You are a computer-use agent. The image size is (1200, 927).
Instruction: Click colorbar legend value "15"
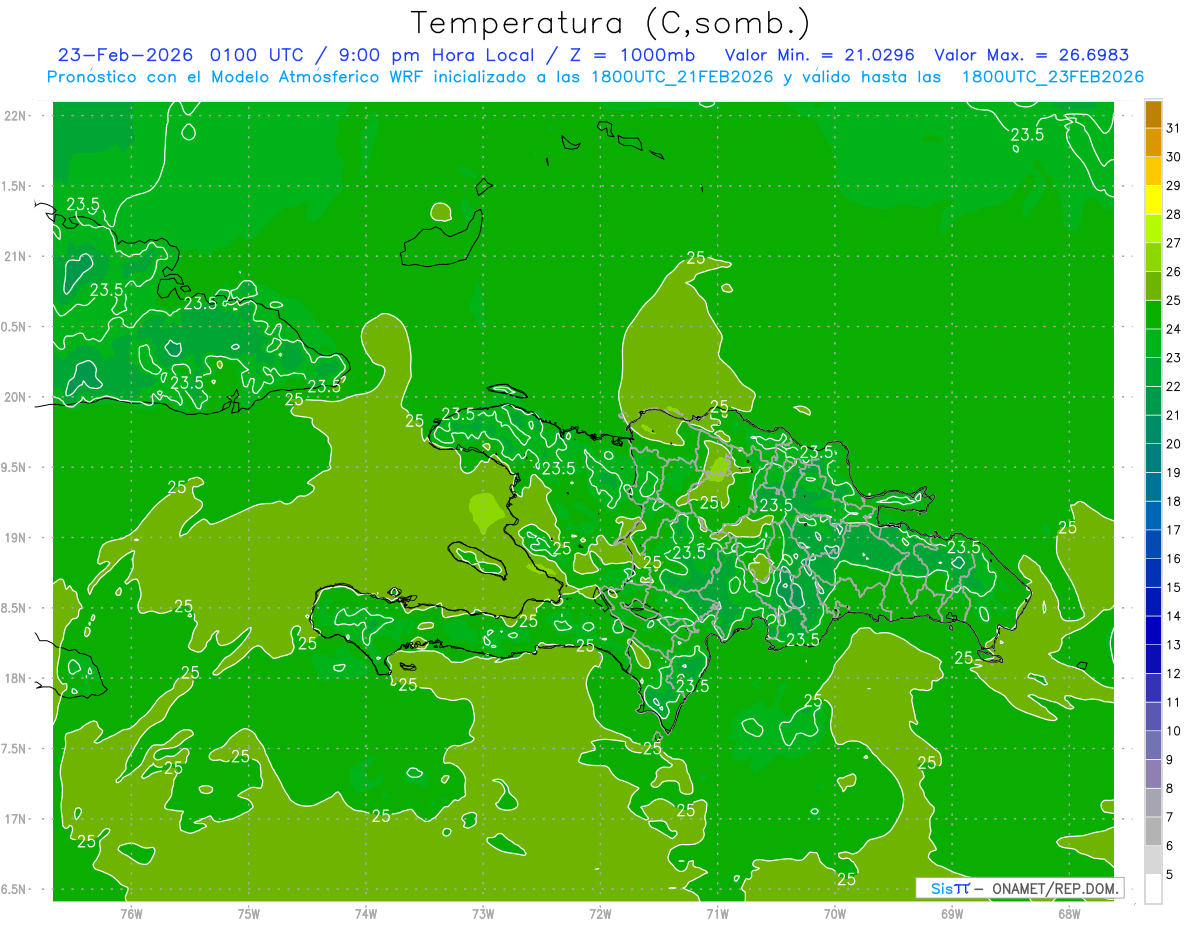1174,587
